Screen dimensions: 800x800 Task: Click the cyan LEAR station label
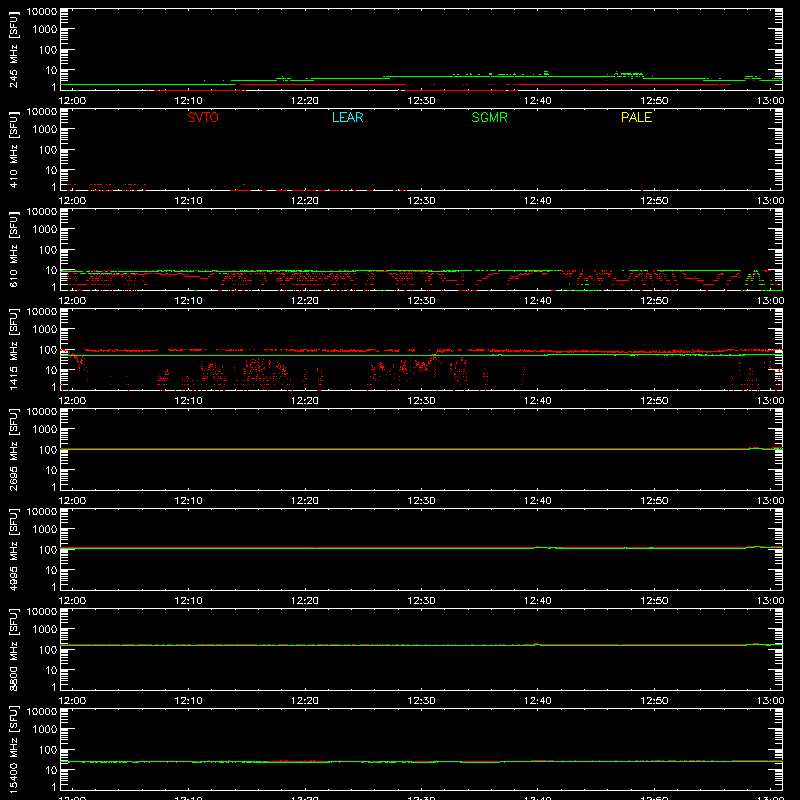[347, 117]
